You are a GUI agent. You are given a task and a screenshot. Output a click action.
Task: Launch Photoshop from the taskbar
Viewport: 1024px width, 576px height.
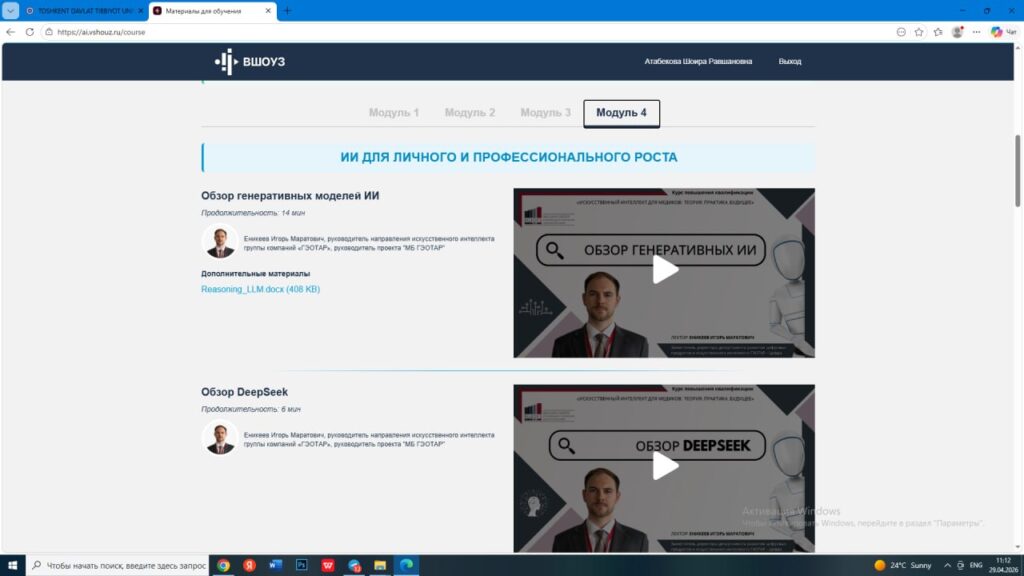301,565
